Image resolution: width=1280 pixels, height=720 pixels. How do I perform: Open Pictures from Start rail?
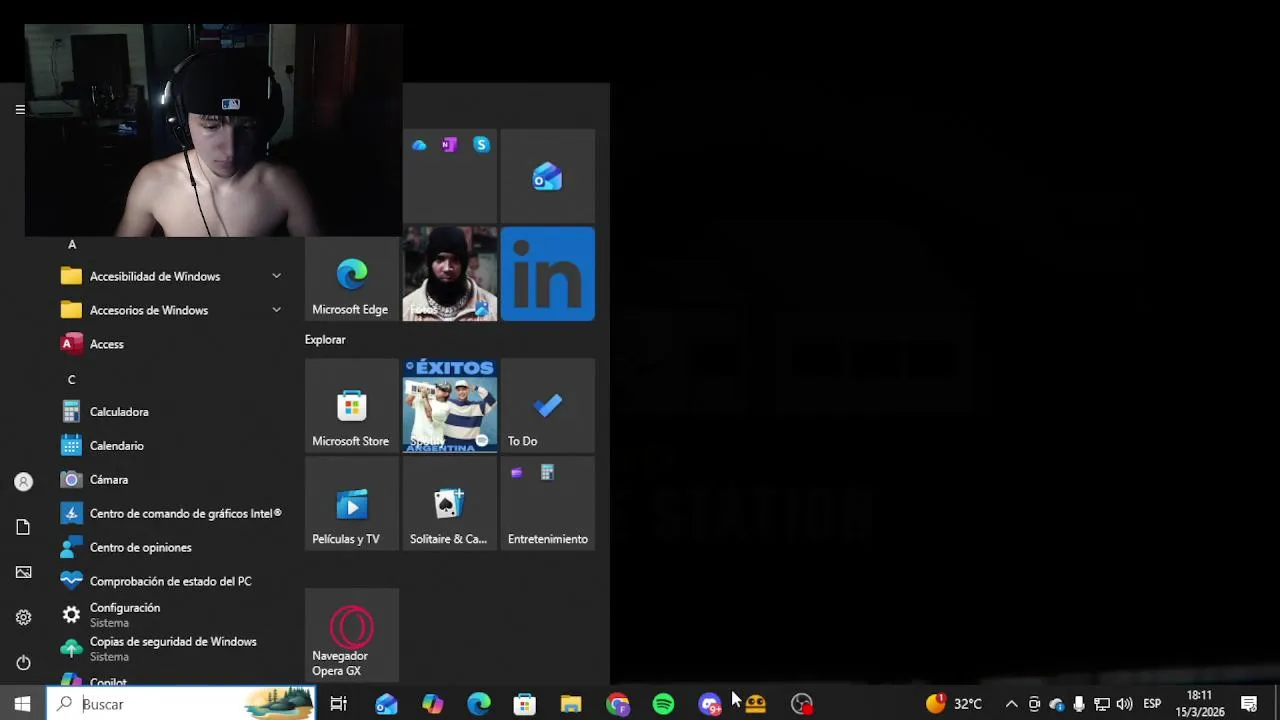(23, 572)
